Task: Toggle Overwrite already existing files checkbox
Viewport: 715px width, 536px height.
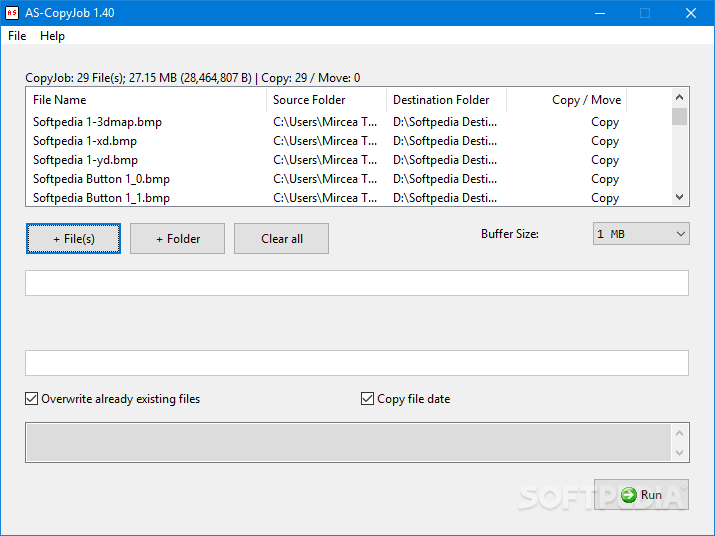Action: click(31, 399)
